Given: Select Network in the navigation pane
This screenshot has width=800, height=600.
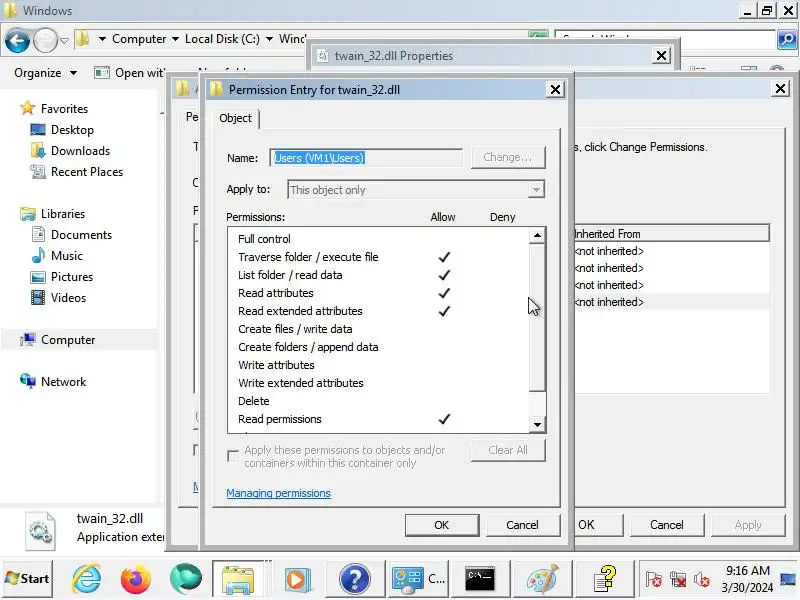Looking at the screenshot, I should coord(63,381).
